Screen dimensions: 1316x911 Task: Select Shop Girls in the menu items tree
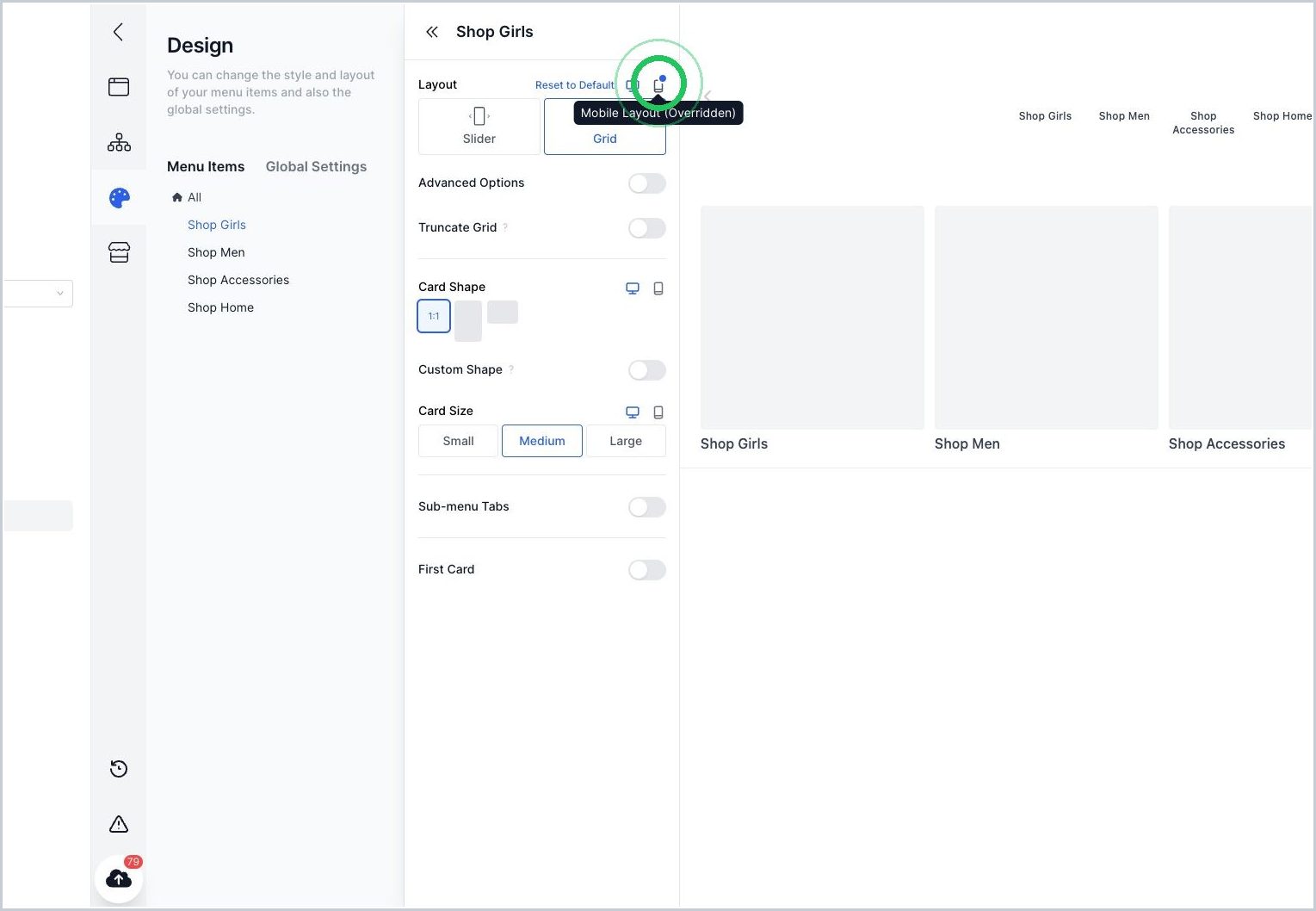coord(217,225)
